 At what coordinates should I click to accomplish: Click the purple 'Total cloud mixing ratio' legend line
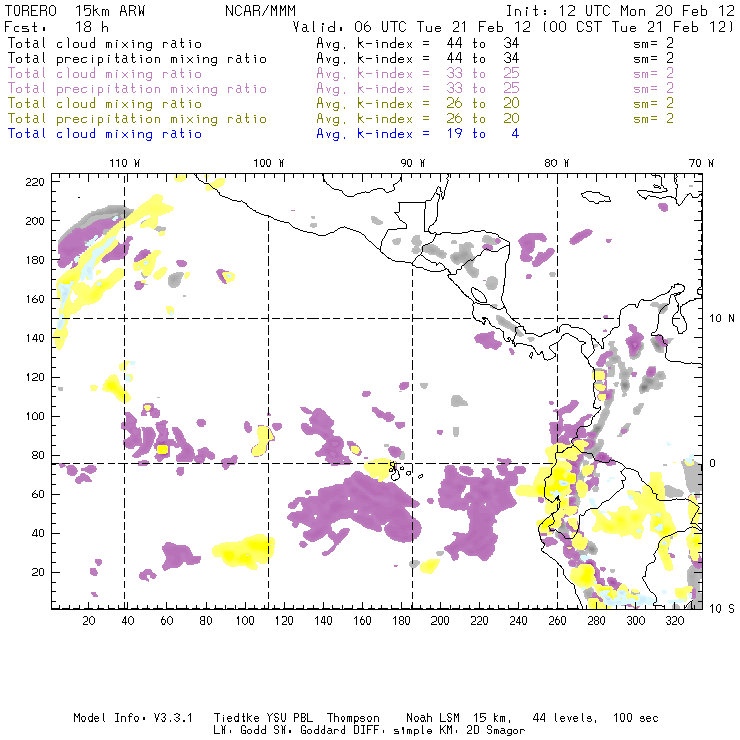click(x=105, y=74)
